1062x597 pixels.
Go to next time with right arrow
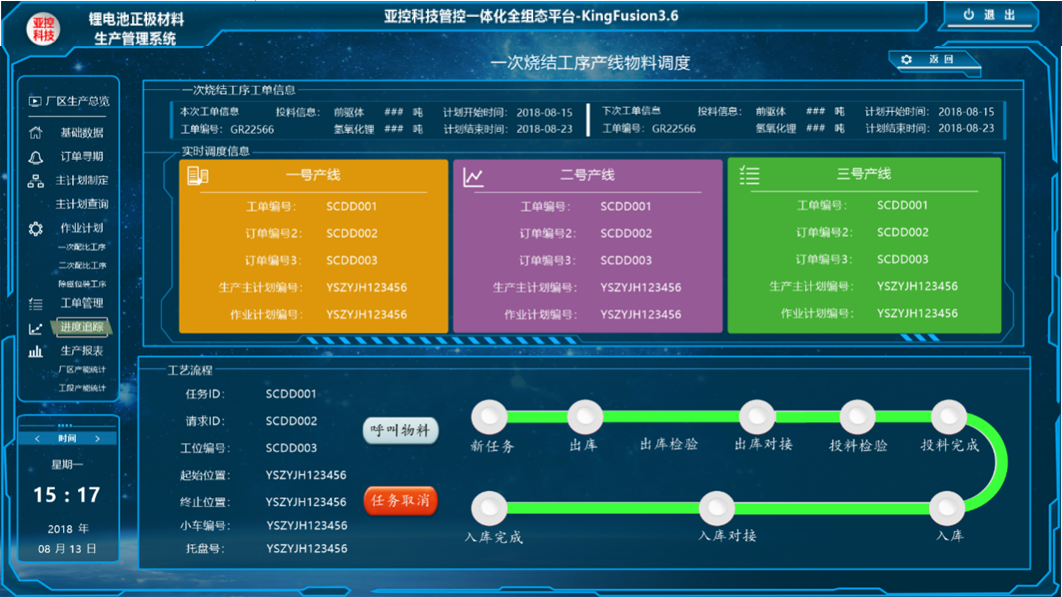point(98,439)
